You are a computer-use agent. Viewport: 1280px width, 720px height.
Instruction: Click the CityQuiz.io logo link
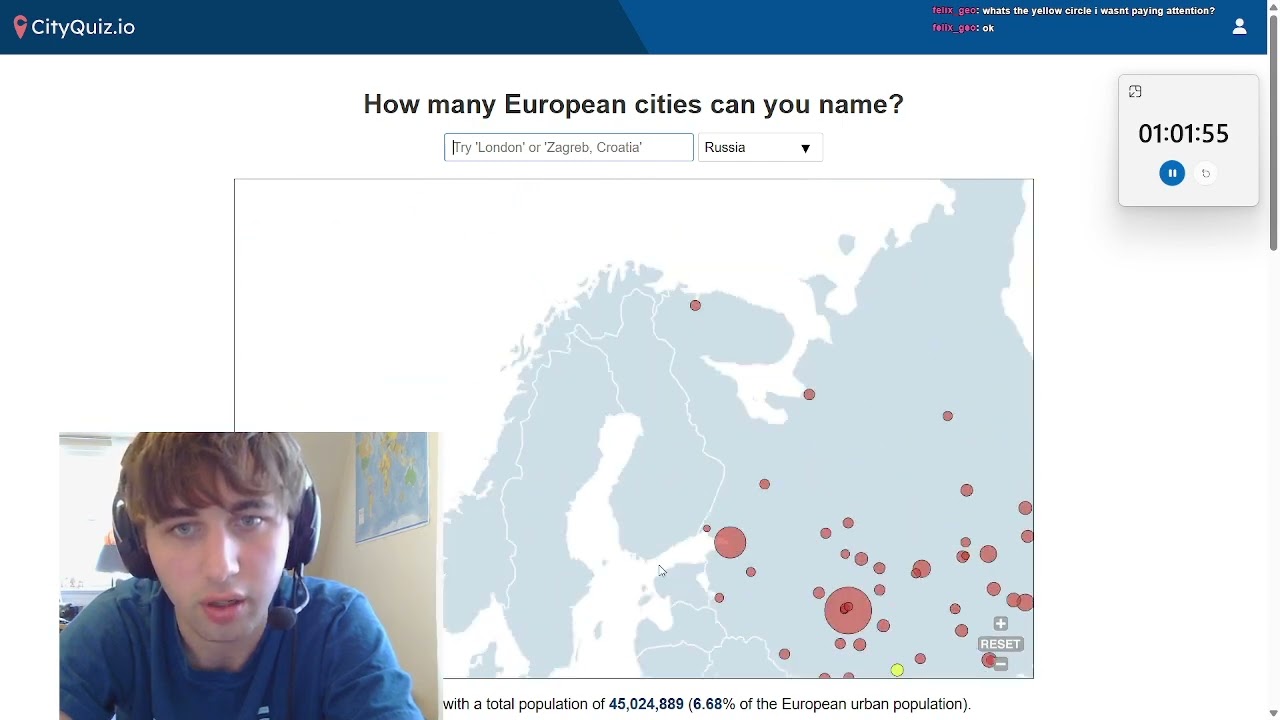click(74, 27)
